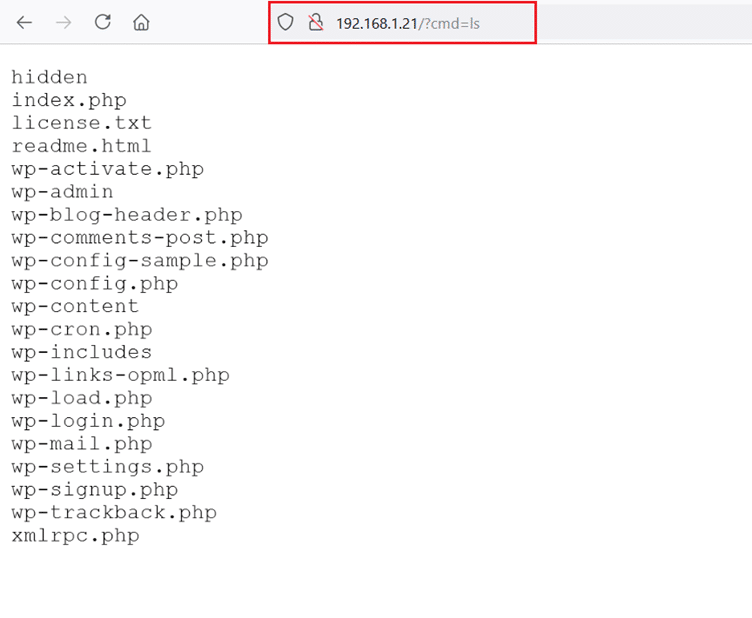
Task: Reload the current page
Action: (x=102, y=22)
